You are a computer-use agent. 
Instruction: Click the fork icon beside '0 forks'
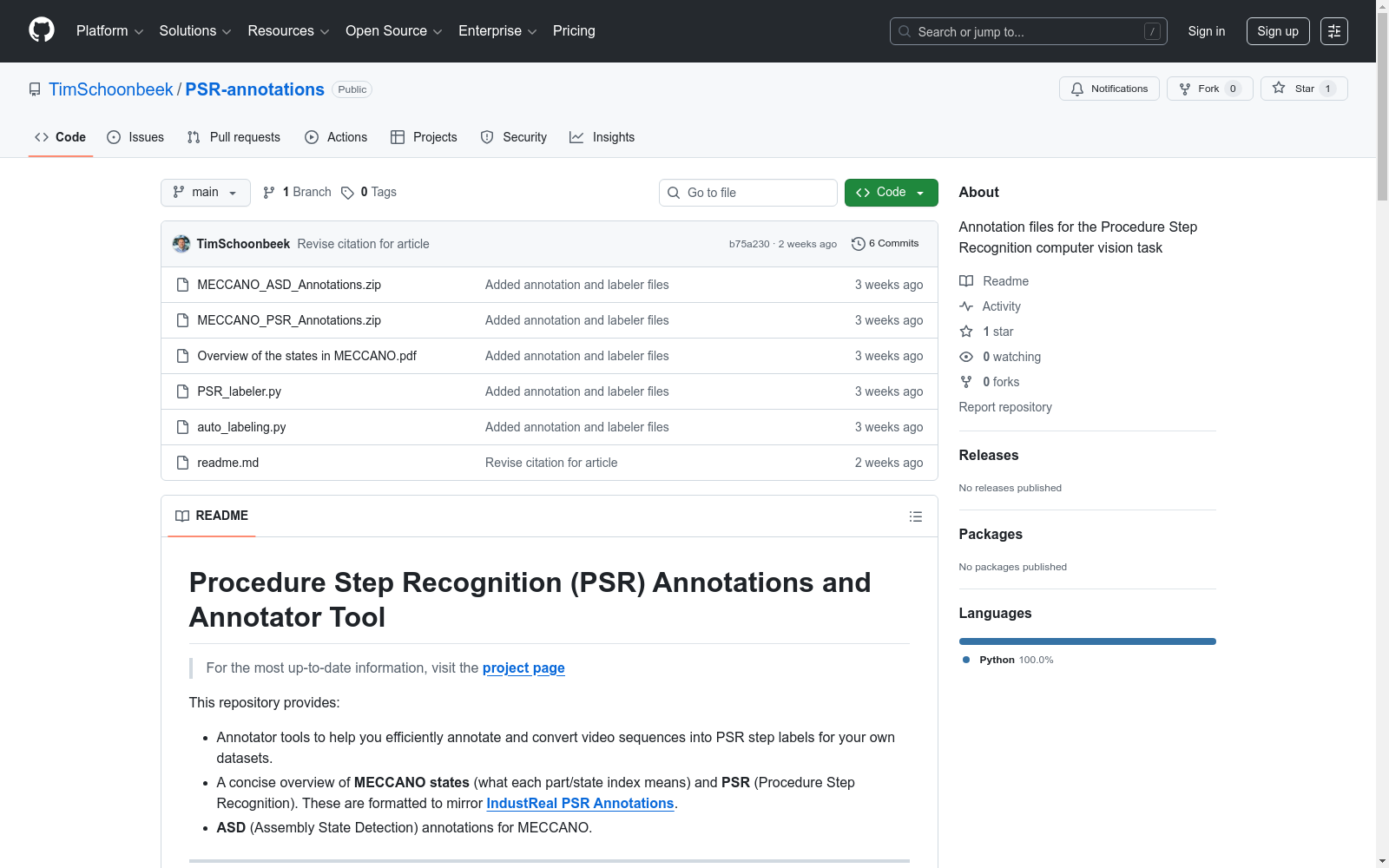tap(966, 382)
